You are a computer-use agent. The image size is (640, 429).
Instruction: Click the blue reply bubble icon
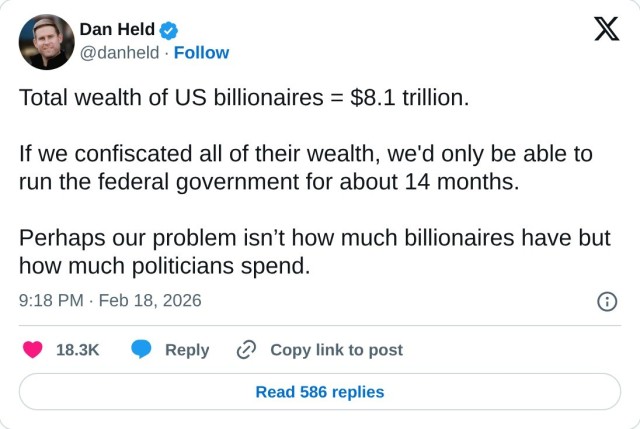142,350
